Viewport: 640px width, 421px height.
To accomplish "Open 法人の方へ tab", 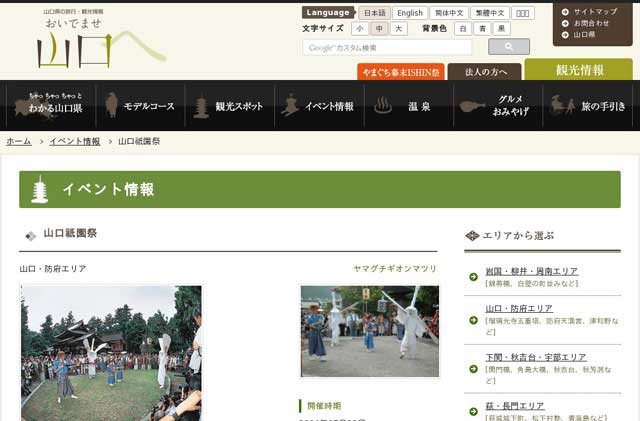I will pyautogui.click(x=484, y=72).
